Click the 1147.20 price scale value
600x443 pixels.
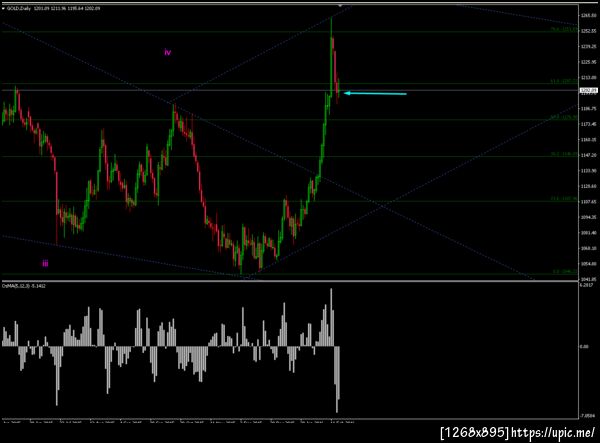[589, 155]
